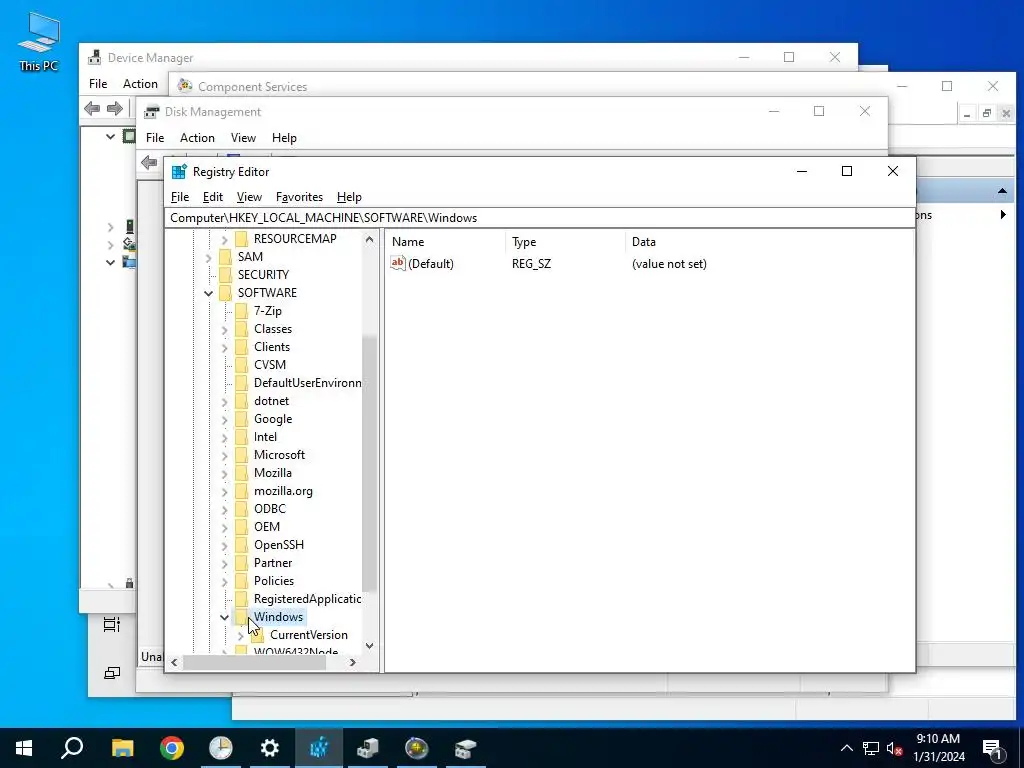Expand the CurrentVersion key
The image size is (1024, 768).
click(x=240, y=635)
